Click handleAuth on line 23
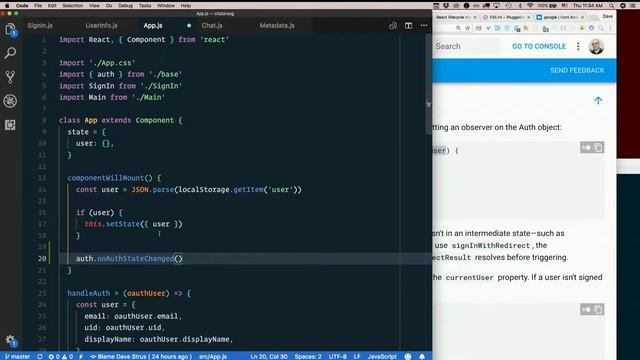640x360 pixels. tap(89, 293)
